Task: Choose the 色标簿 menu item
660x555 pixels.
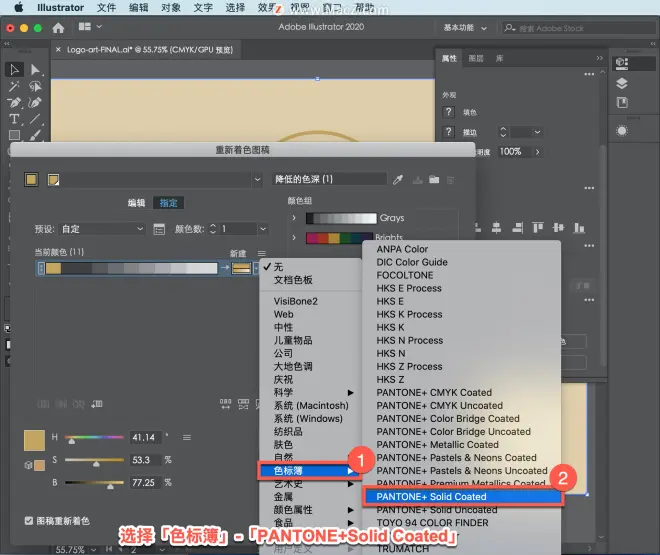Action: (x=309, y=471)
